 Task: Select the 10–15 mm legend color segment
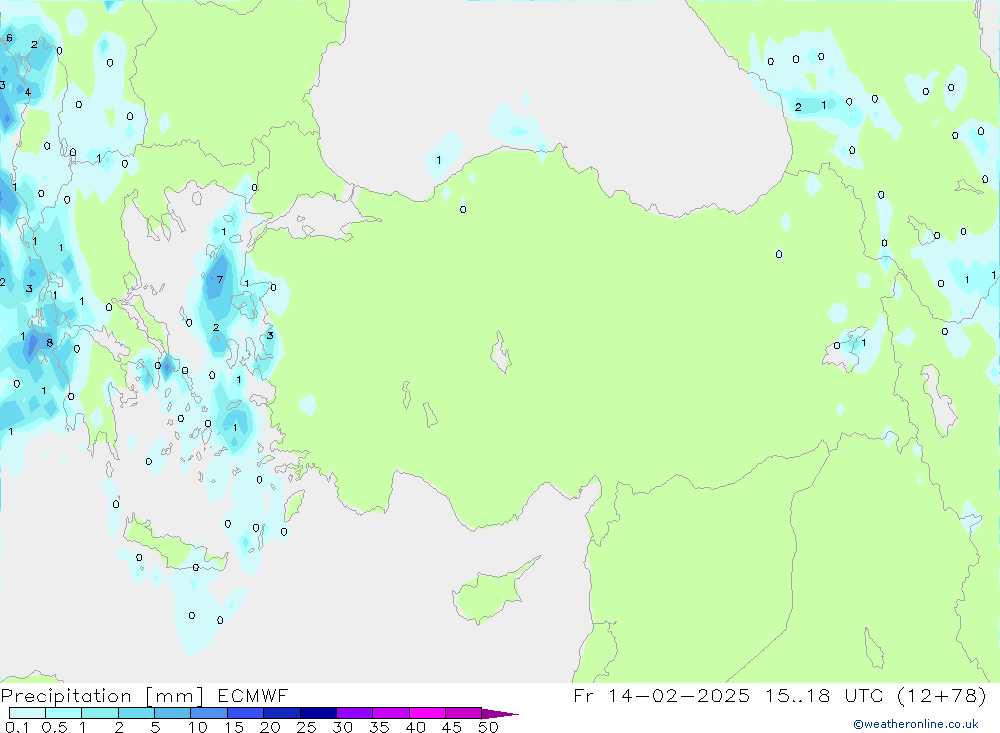209,713
